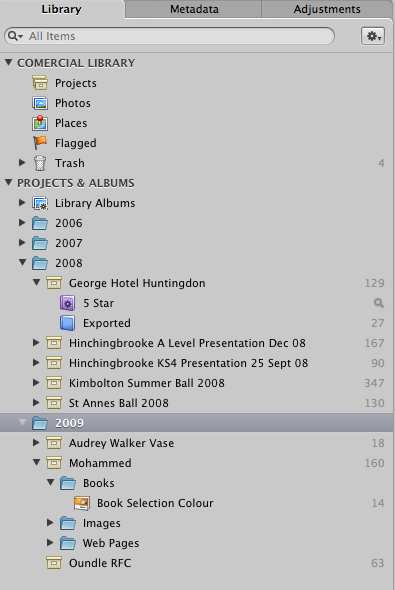Open 5 Star smart album search settings
Viewport: 395px width, 590px height.
coord(378,303)
